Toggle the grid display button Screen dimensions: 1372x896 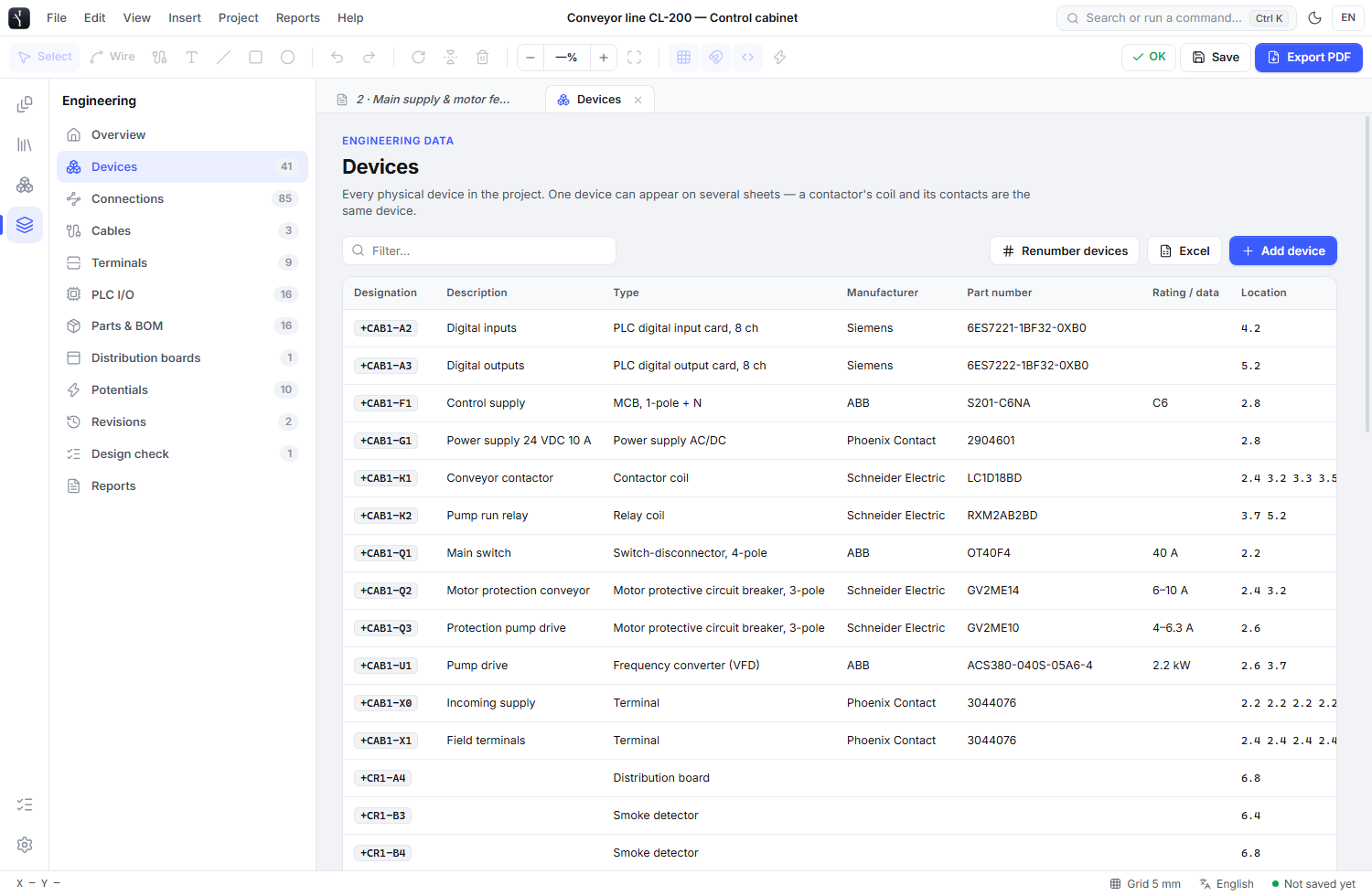(x=683, y=57)
